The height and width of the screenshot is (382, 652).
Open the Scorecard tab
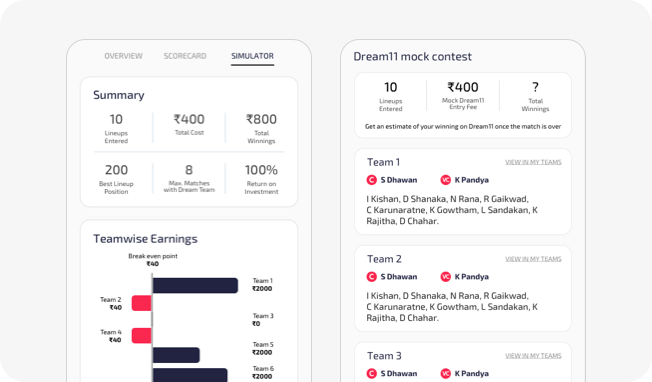(x=185, y=56)
